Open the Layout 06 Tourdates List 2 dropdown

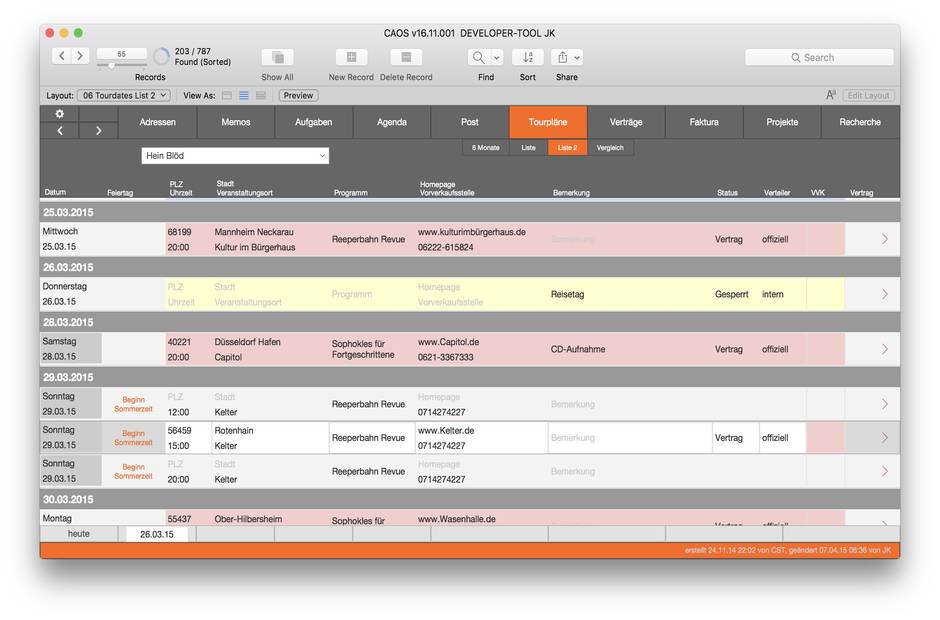point(124,95)
